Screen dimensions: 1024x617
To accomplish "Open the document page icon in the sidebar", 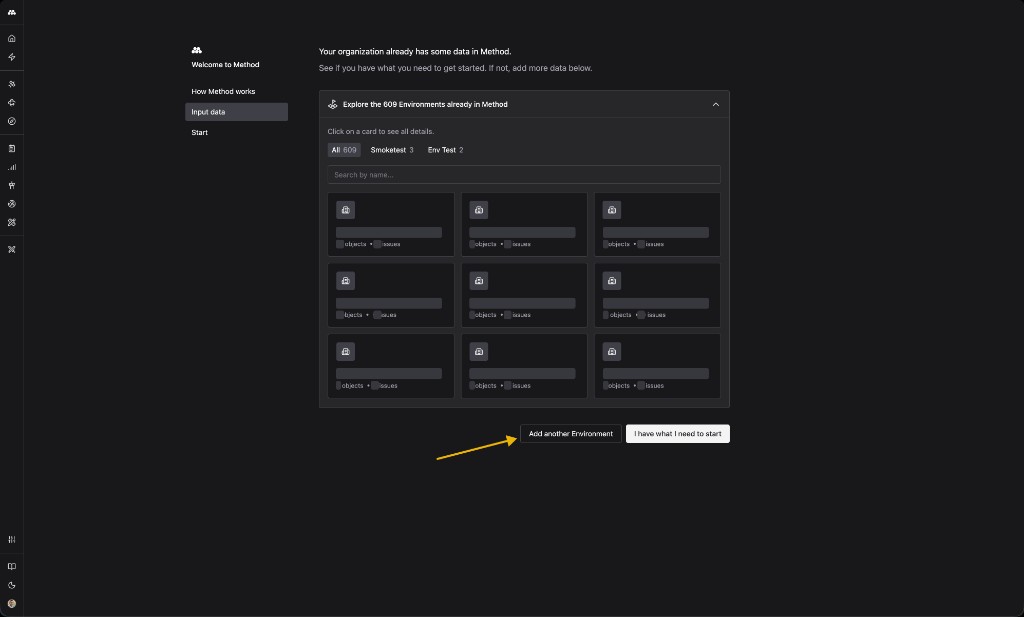I will (x=12, y=149).
